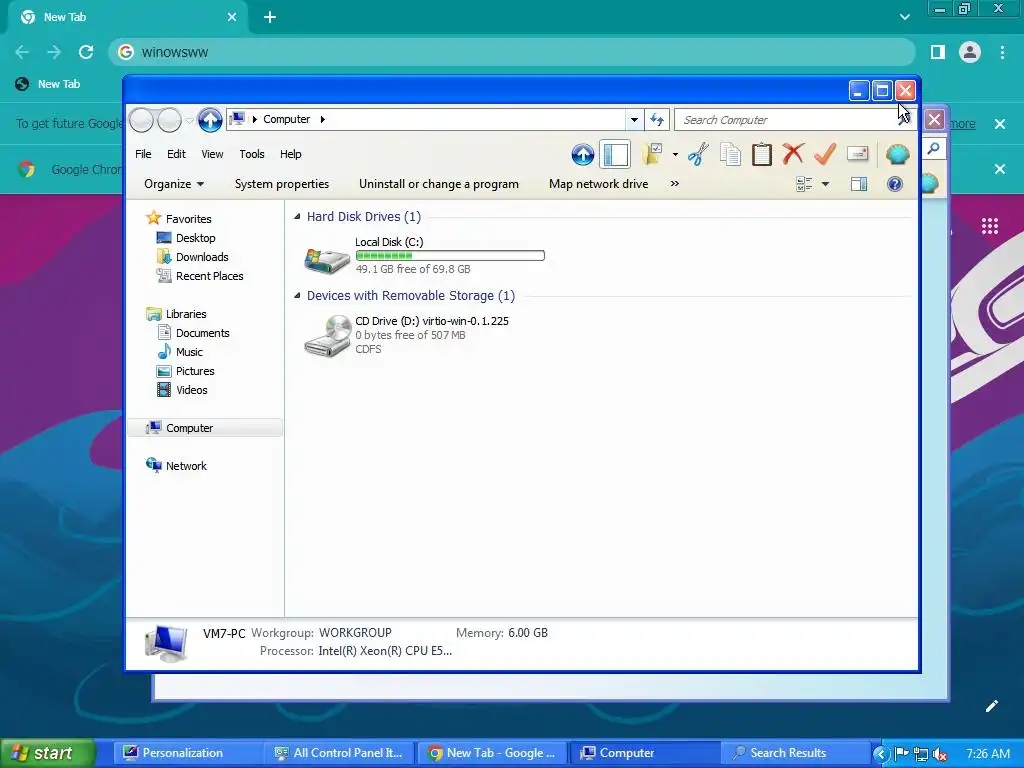Click the Action Center flag tray icon

pyautogui.click(x=901, y=754)
